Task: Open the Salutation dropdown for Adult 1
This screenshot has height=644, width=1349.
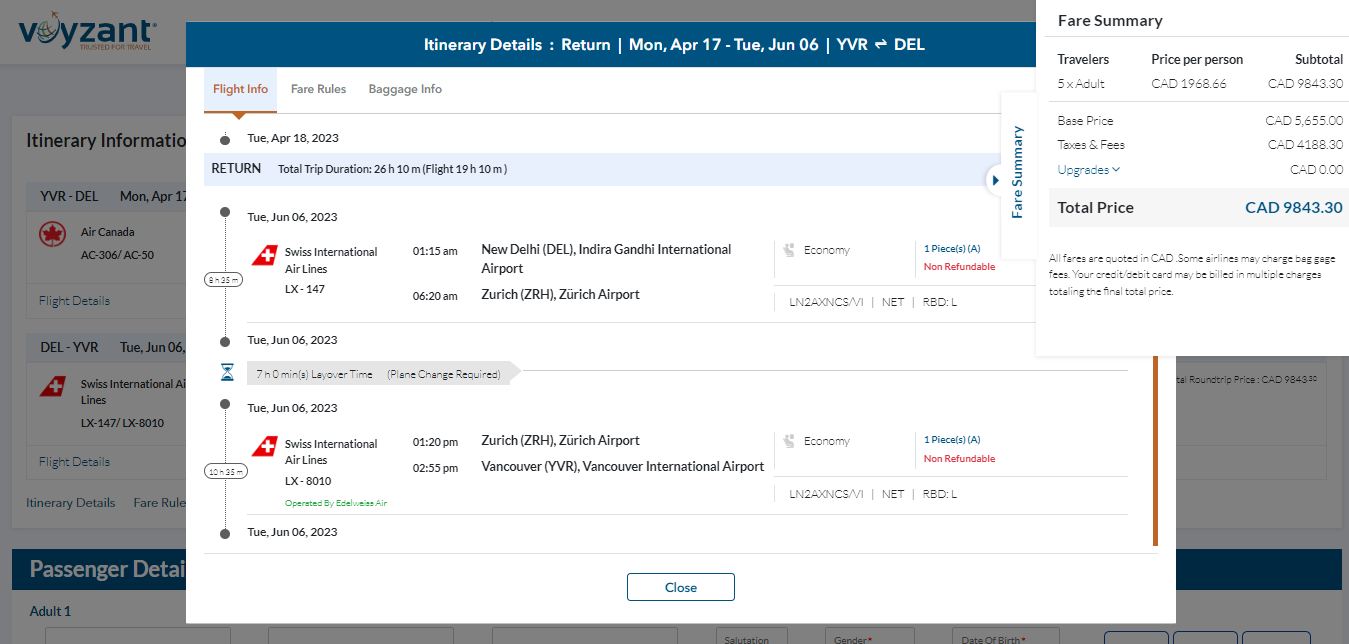Action: (x=752, y=637)
